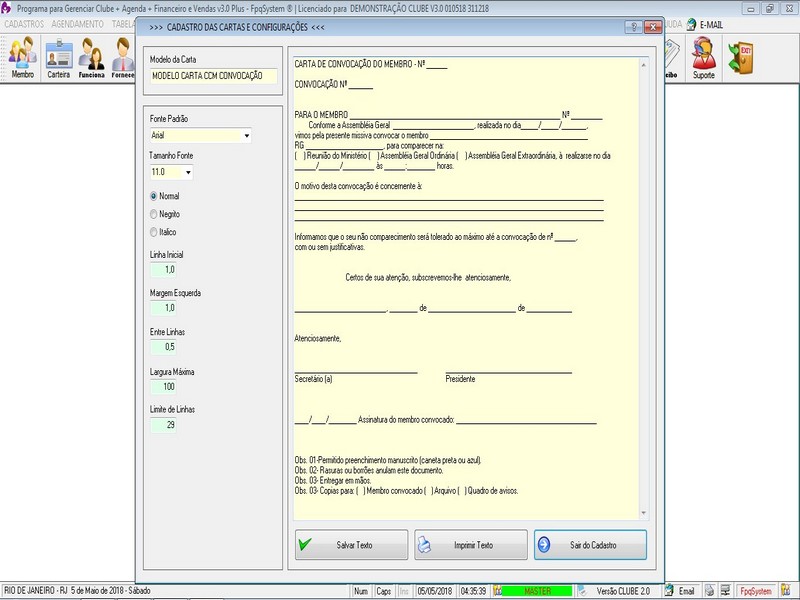
Task: Click the 'Versão CLUBE 2.0' status text
Action: (x=623, y=591)
